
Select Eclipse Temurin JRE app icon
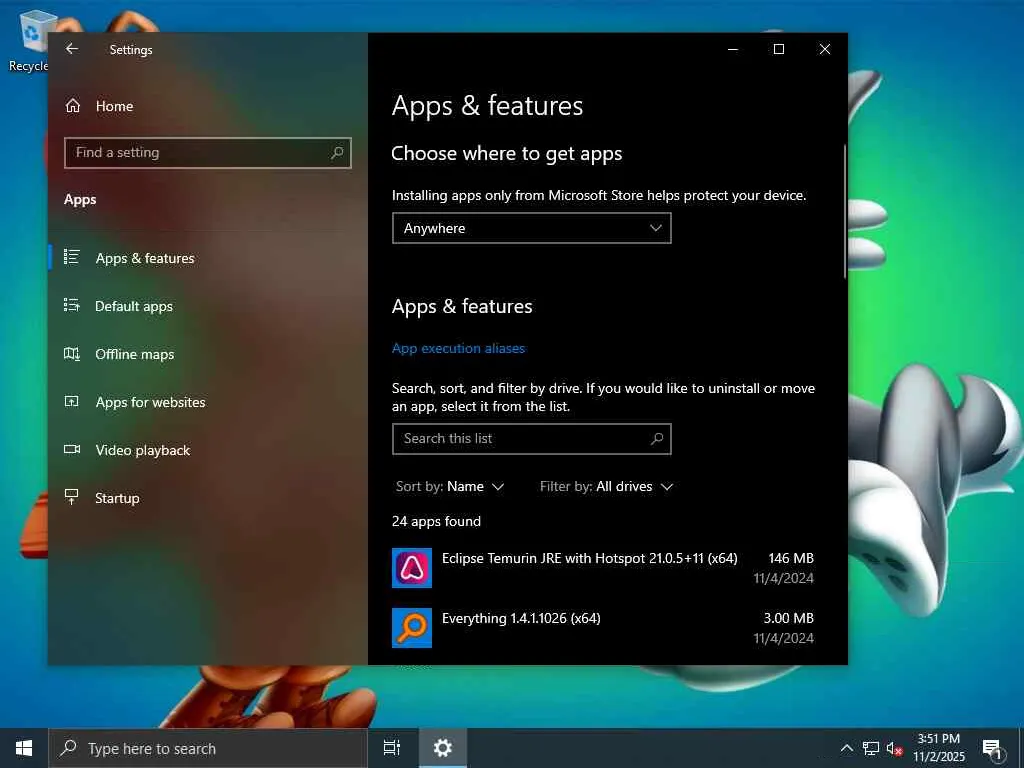pos(411,568)
